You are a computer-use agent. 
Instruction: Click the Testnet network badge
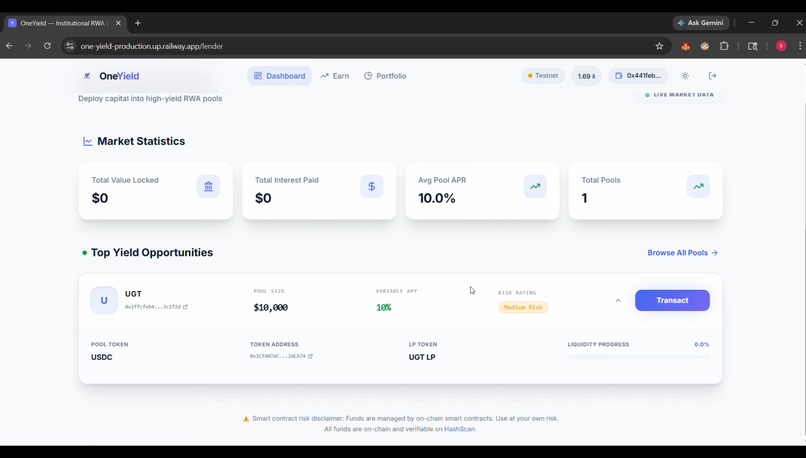[543, 76]
